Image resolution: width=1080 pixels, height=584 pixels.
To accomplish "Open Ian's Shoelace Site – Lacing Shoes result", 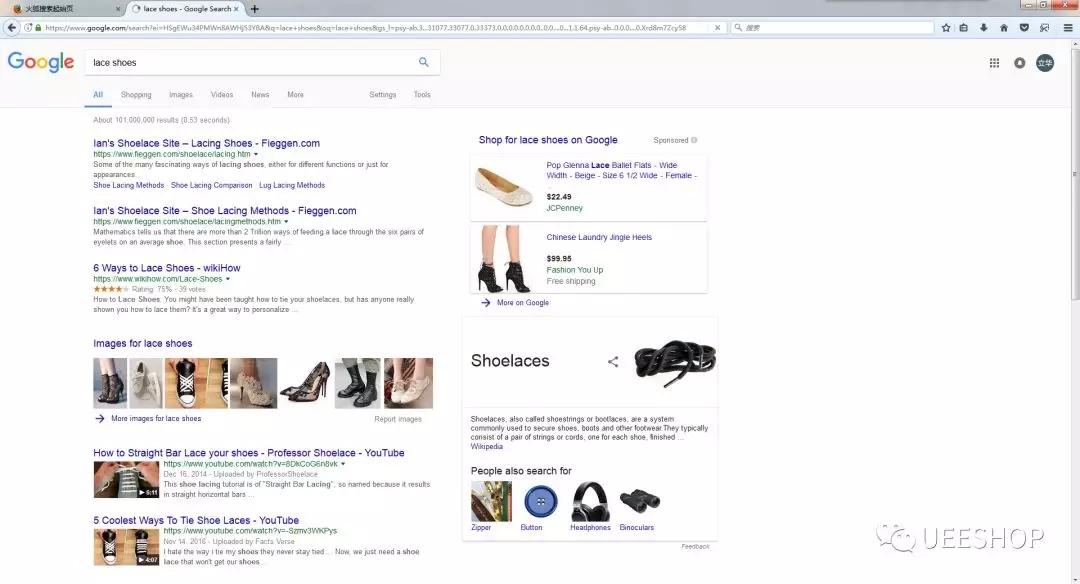I will pyautogui.click(x=207, y=143).
